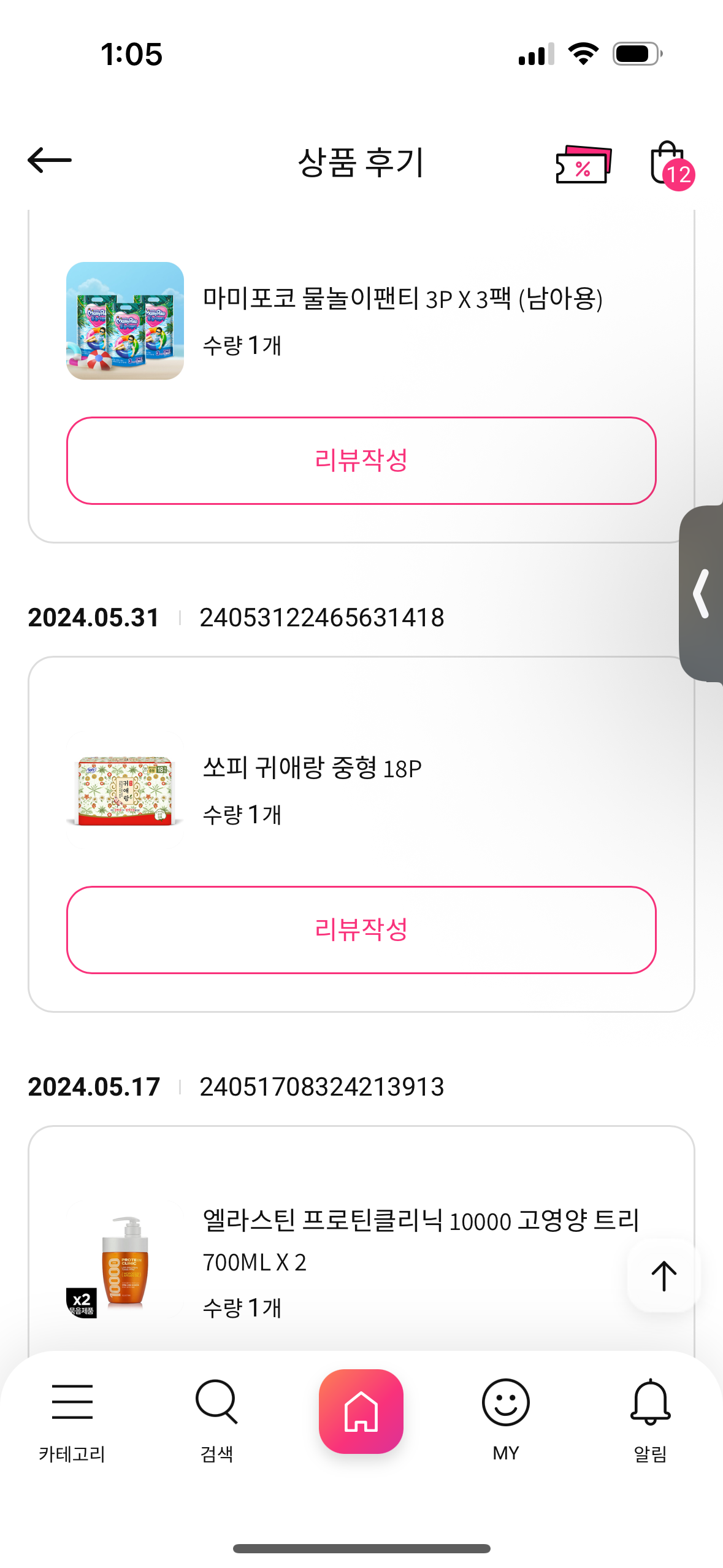Image resolution: width=723 pixels, height=1568 pixels.
Task: Open the 엘라스틴 shampoo product thumbnail
Action: tap(125, 1262)
